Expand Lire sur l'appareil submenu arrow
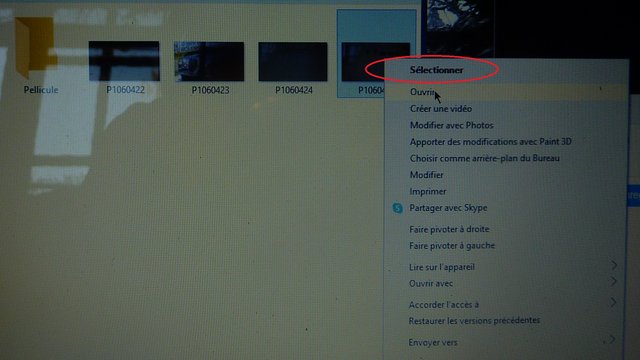The width and height of the screenshot is (640, 360). point(613,266)
